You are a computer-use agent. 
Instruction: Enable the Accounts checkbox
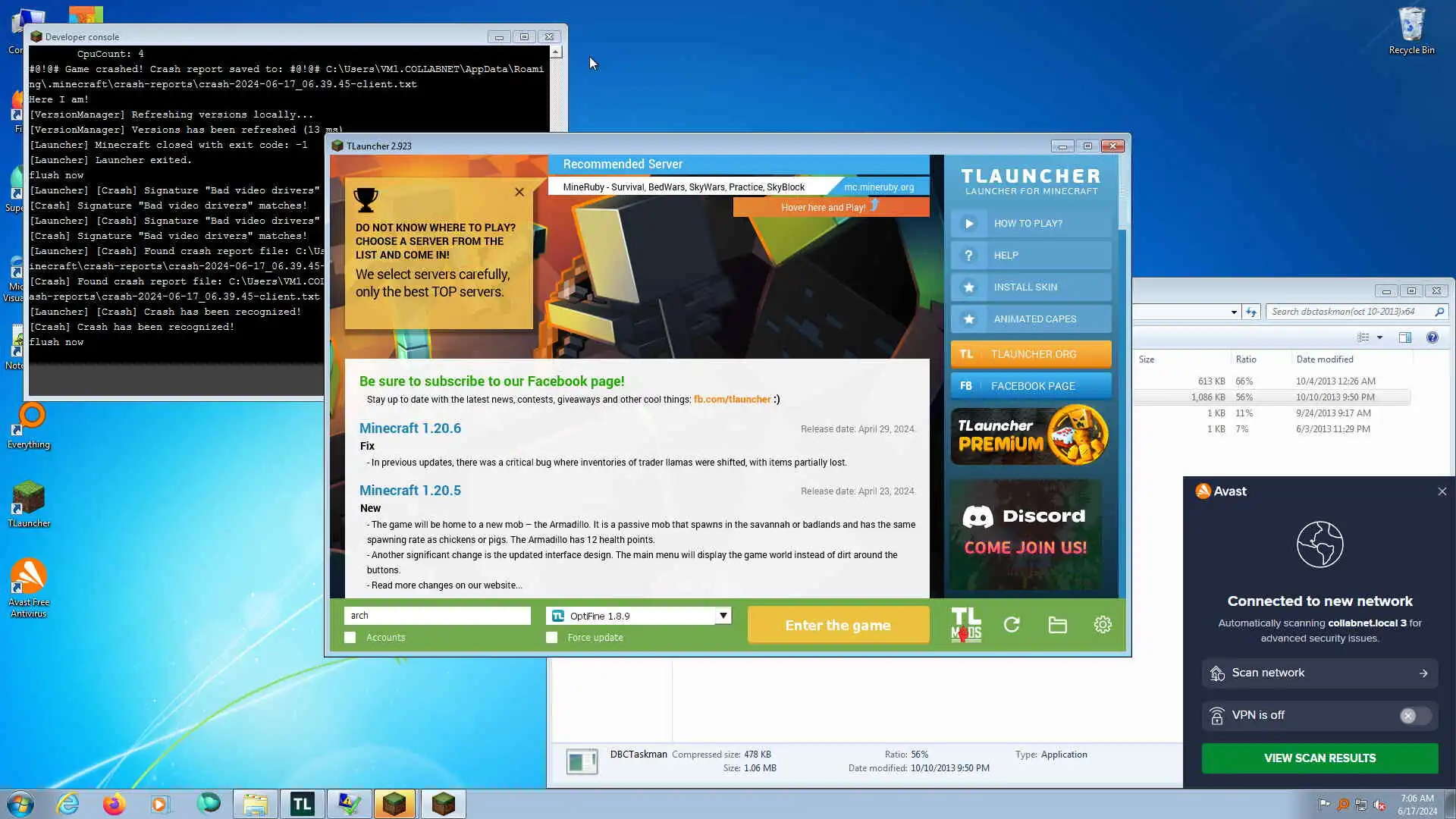[x=350, y=638]
